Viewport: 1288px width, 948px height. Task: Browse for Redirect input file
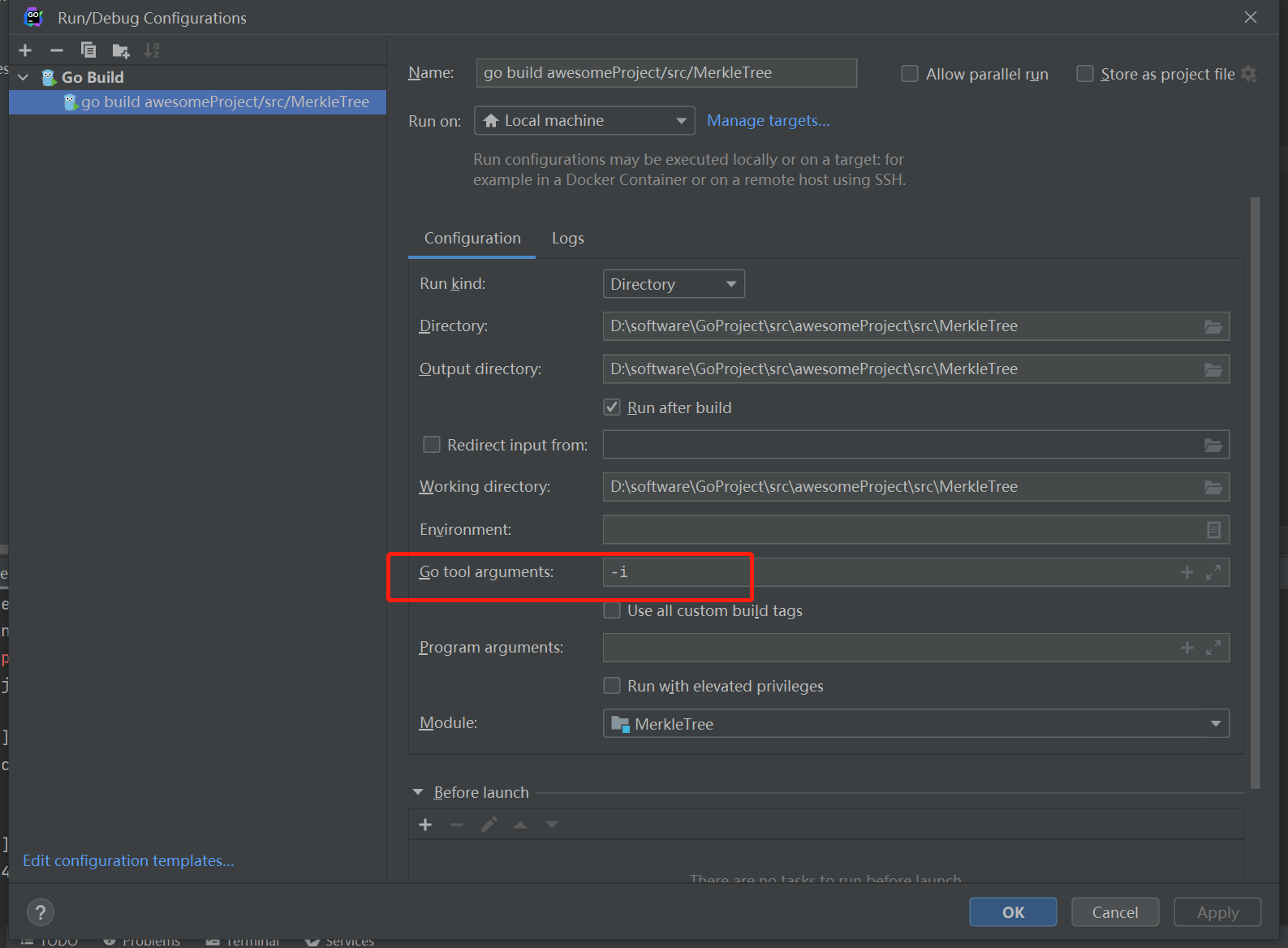tap(1213, 445)
